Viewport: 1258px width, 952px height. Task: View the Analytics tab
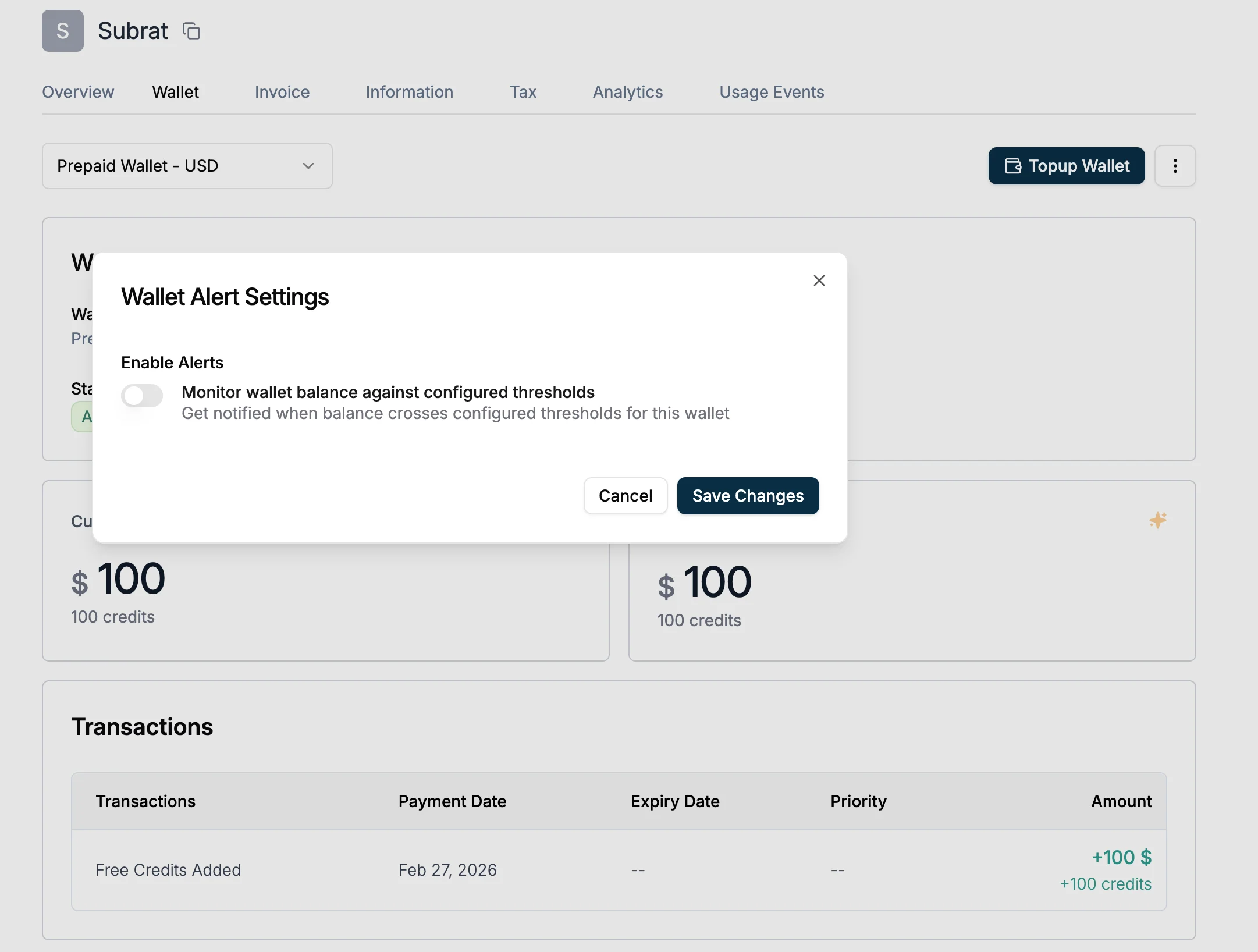[x=628, y=92]
